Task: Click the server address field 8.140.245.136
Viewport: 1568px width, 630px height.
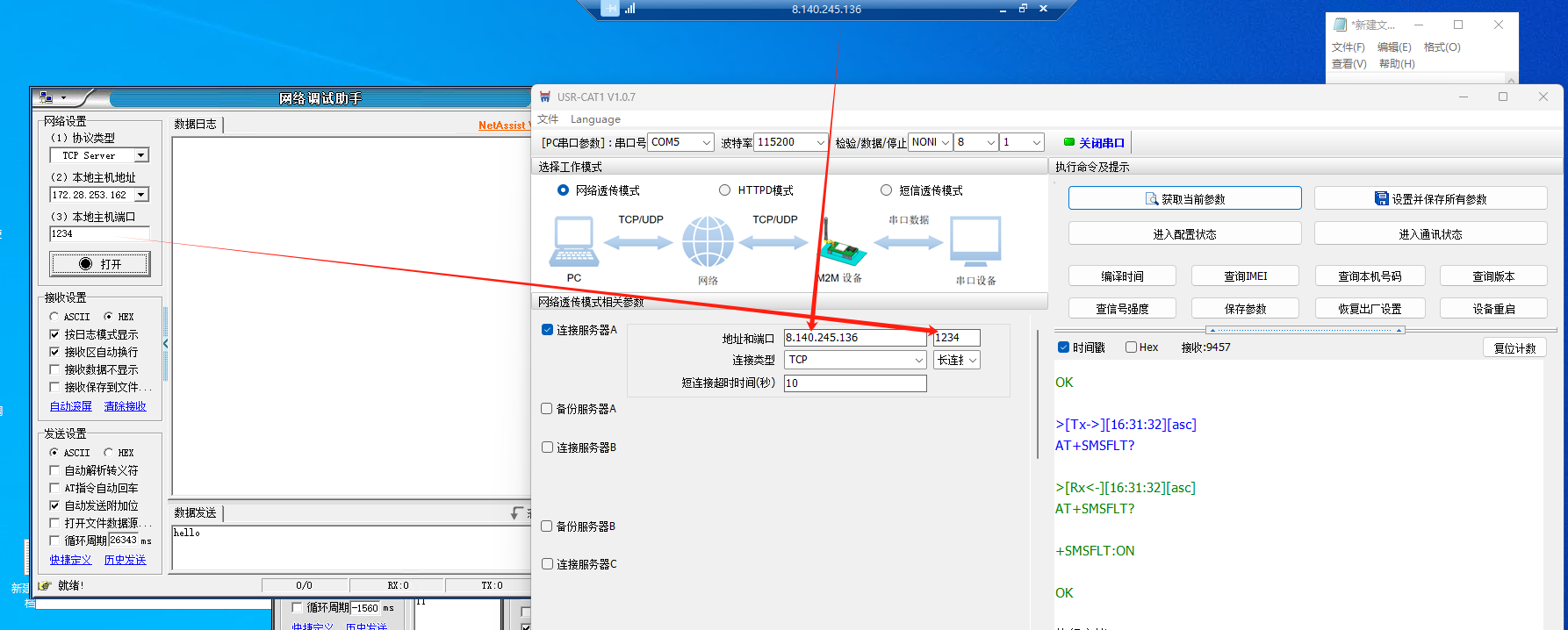Action: (855, 338)
